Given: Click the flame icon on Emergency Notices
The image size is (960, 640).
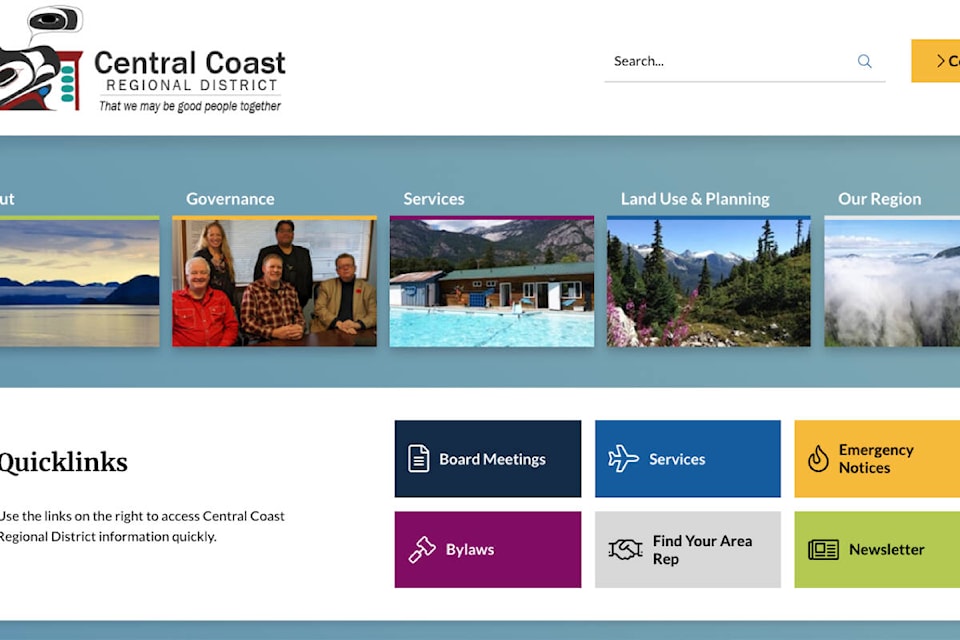Looking at the screenshot, I should (x=818, y=458).
